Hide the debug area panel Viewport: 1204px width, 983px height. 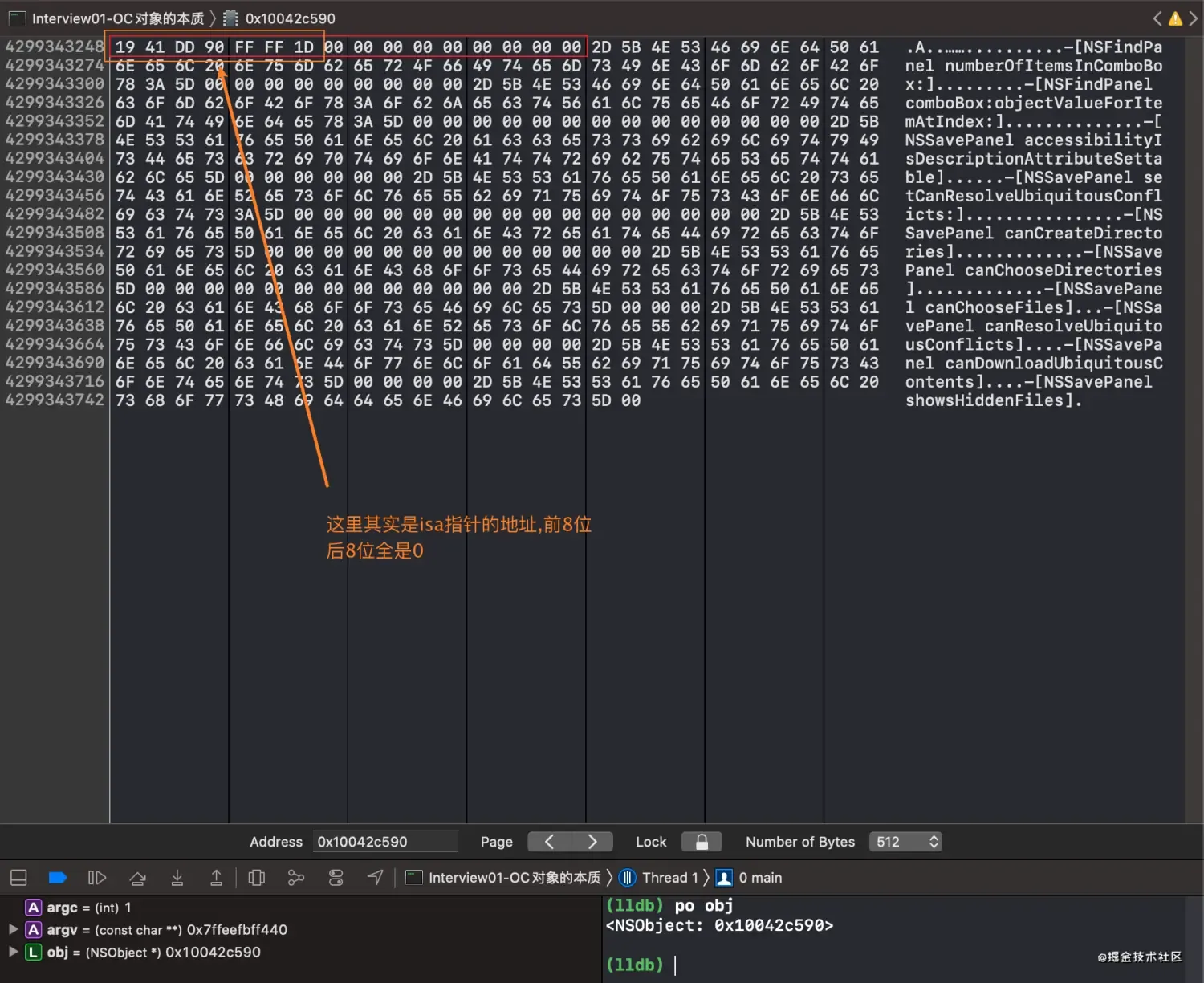18,878
